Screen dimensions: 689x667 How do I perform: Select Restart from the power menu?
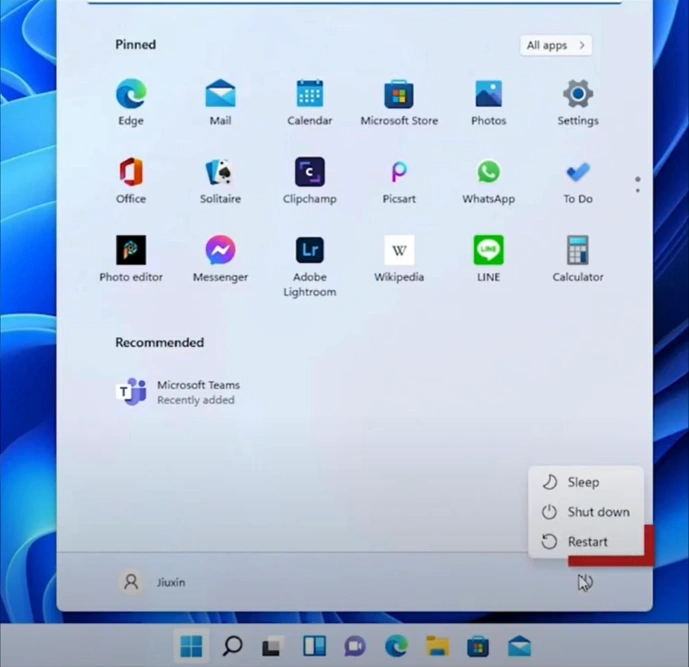[586, 542]
